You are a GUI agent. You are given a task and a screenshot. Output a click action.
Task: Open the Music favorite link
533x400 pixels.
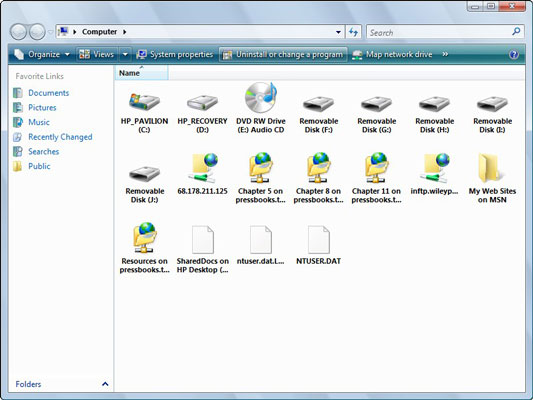tap(39, 122)
